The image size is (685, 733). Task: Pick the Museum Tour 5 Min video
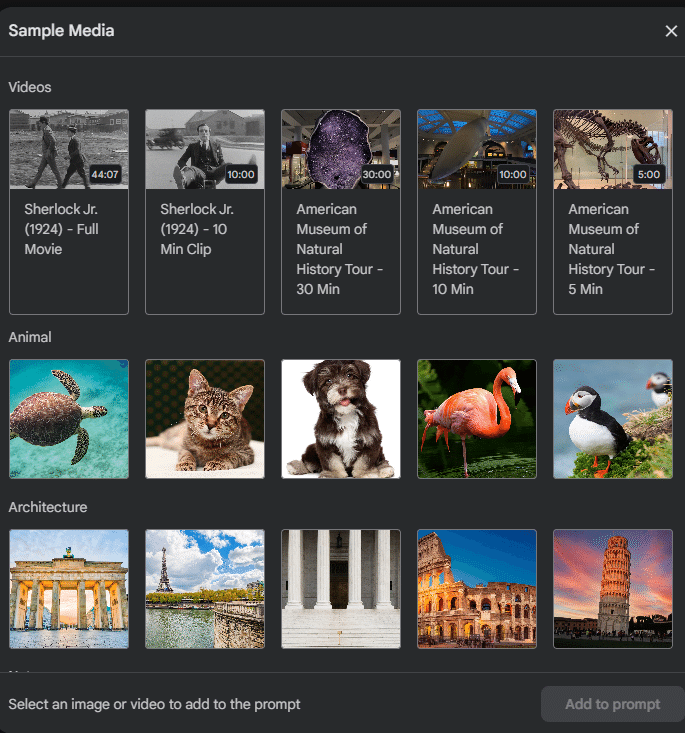coord(613,212)
